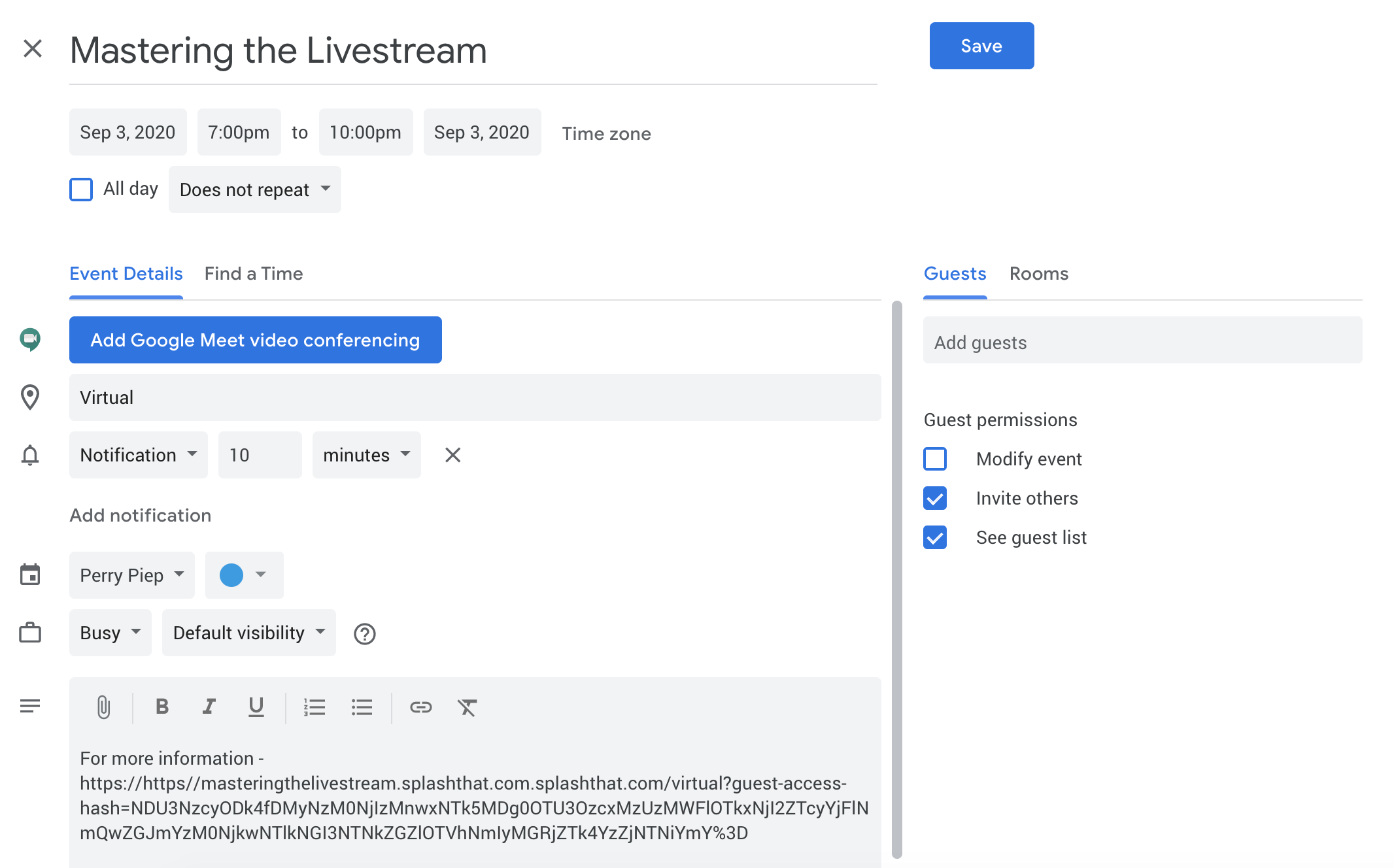The height and width of the screenshot is (868, 1394).
Task: Click the Virtual location field
Action: coord(475,397)
